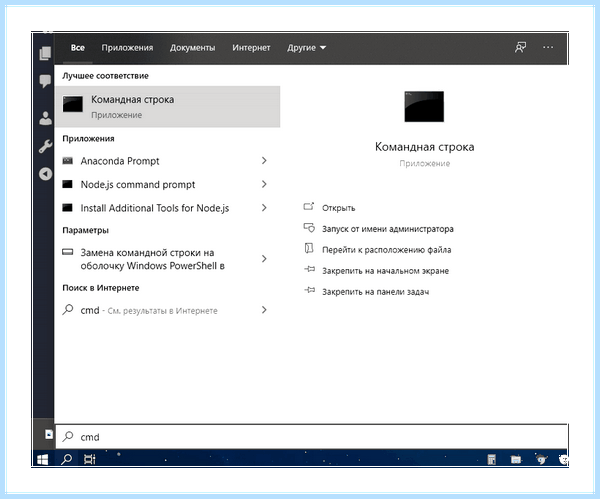Switch to the Документы tab

192,48
